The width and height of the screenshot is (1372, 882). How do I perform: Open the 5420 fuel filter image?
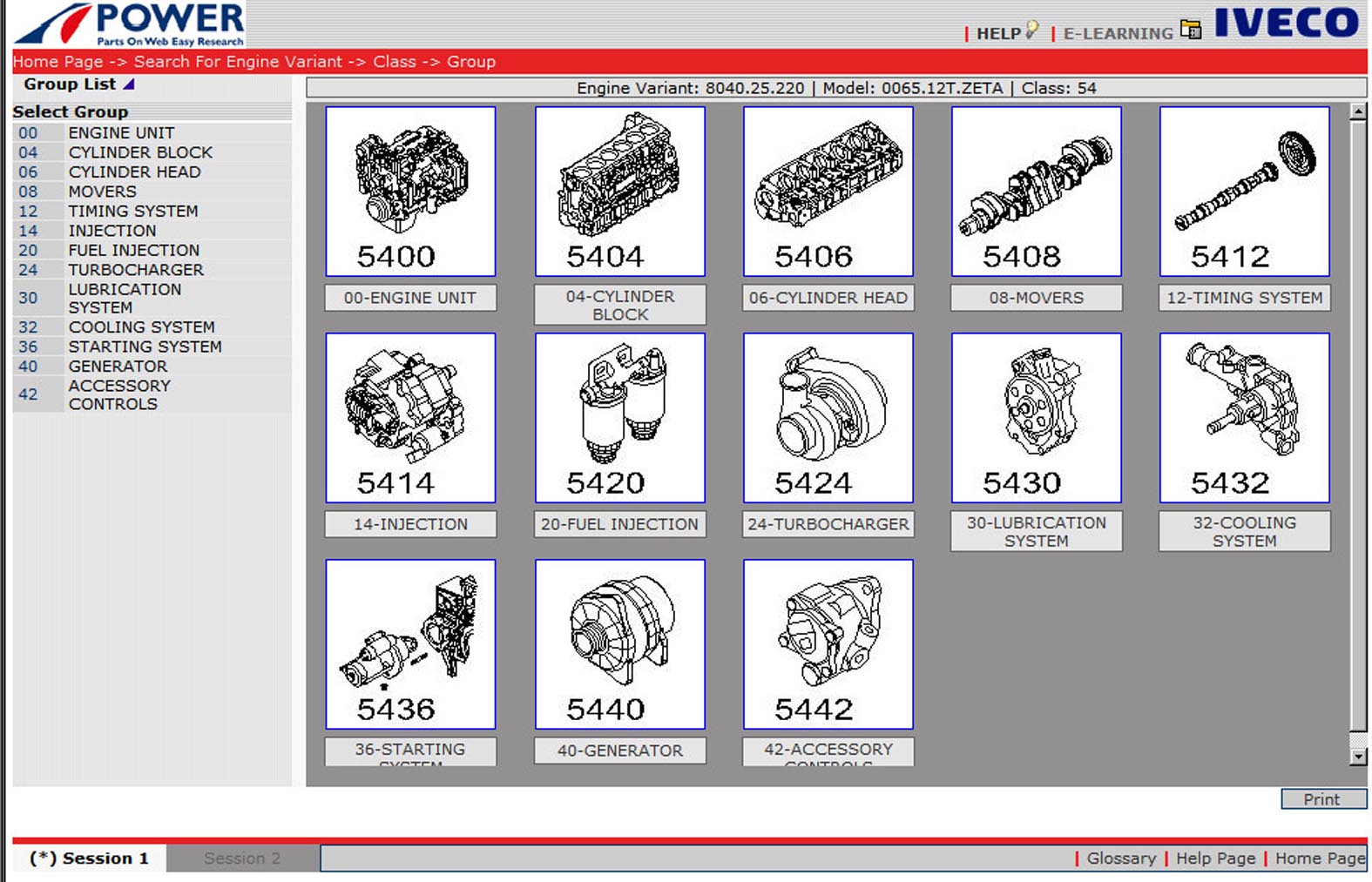click(x=619, y=418)
